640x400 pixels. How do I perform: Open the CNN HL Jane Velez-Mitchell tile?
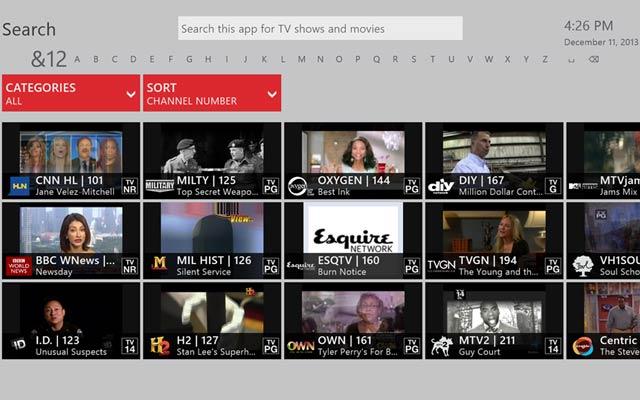coord(71,152)
